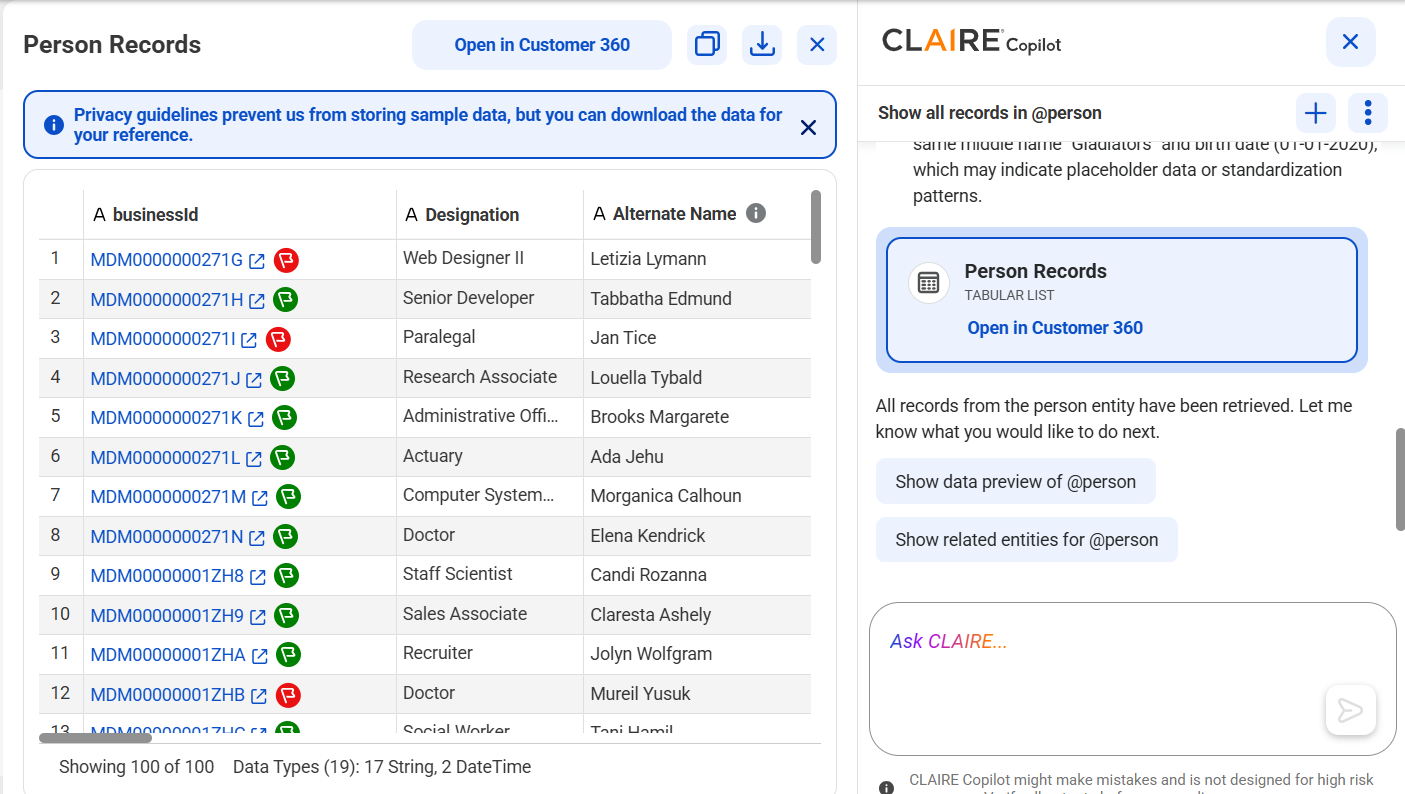The height and width of the screenshot is (794, 1405).
Task: Open external link icon for MDM0000000271J
Action: coord(254,379)
